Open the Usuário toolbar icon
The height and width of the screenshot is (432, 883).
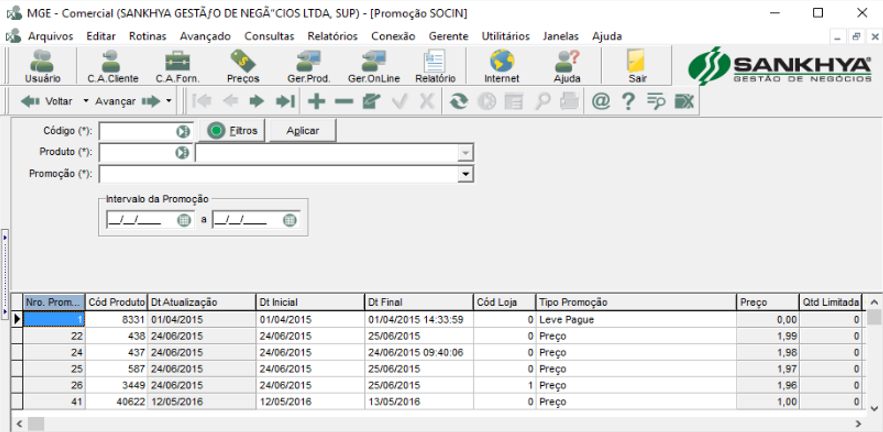[x=42, y=66]
